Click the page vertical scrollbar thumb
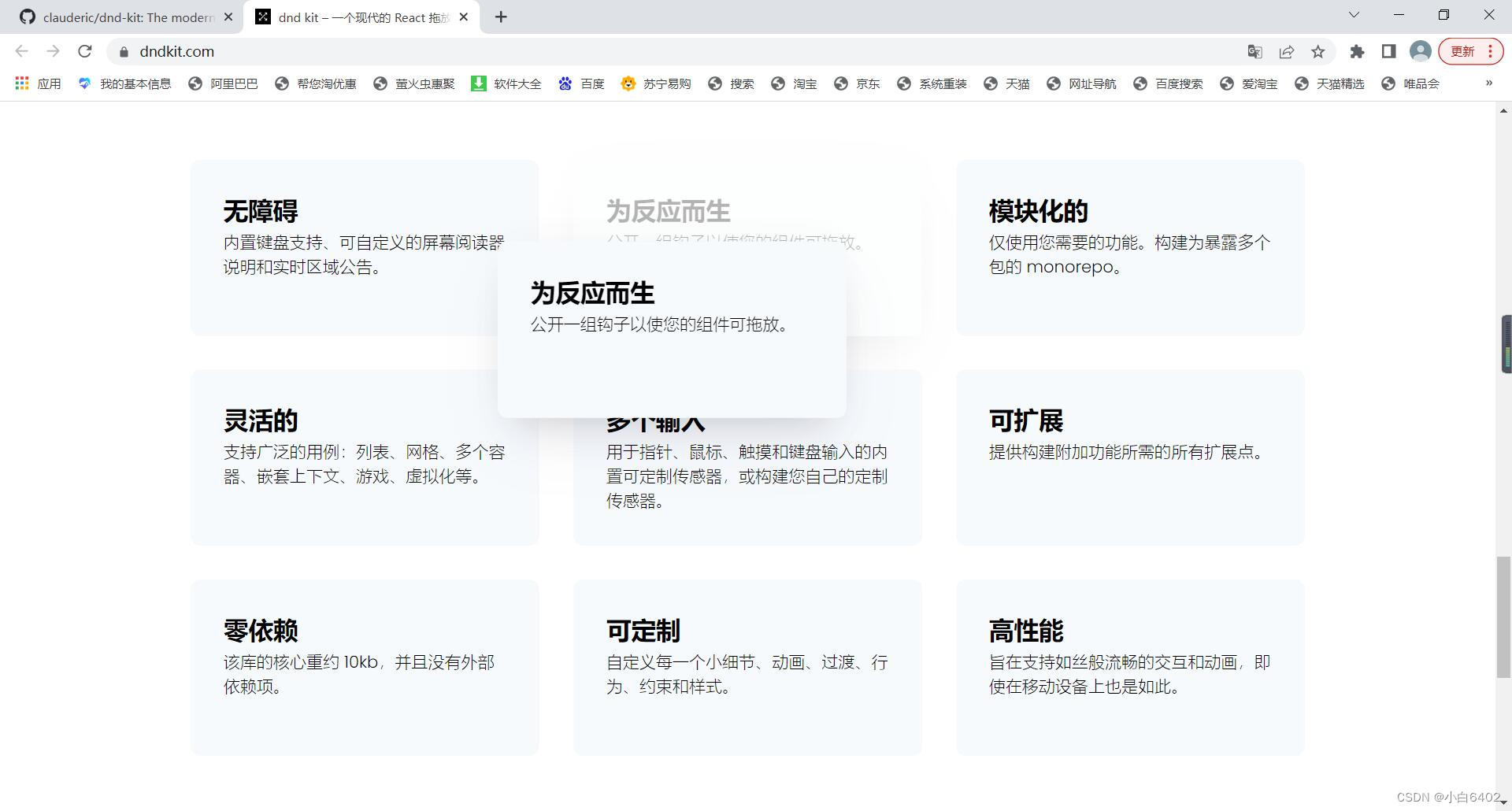Viewport: 1512px width, 811px height. 1503,617
